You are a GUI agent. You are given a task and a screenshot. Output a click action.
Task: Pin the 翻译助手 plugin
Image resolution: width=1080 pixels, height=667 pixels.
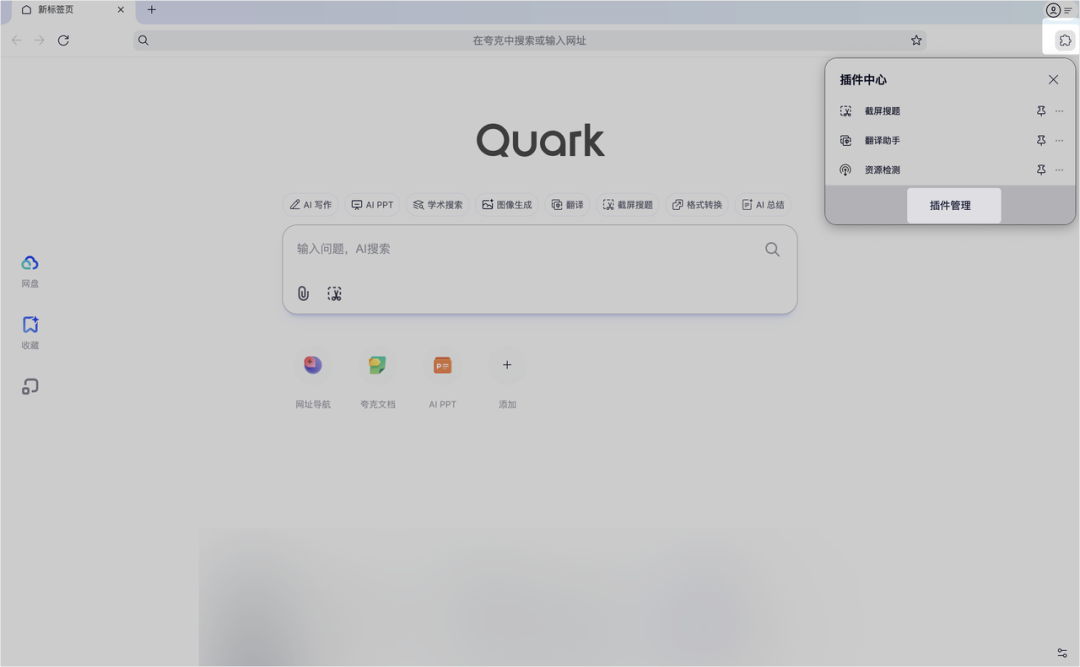pyautogui.click(x=1041, y=141)
